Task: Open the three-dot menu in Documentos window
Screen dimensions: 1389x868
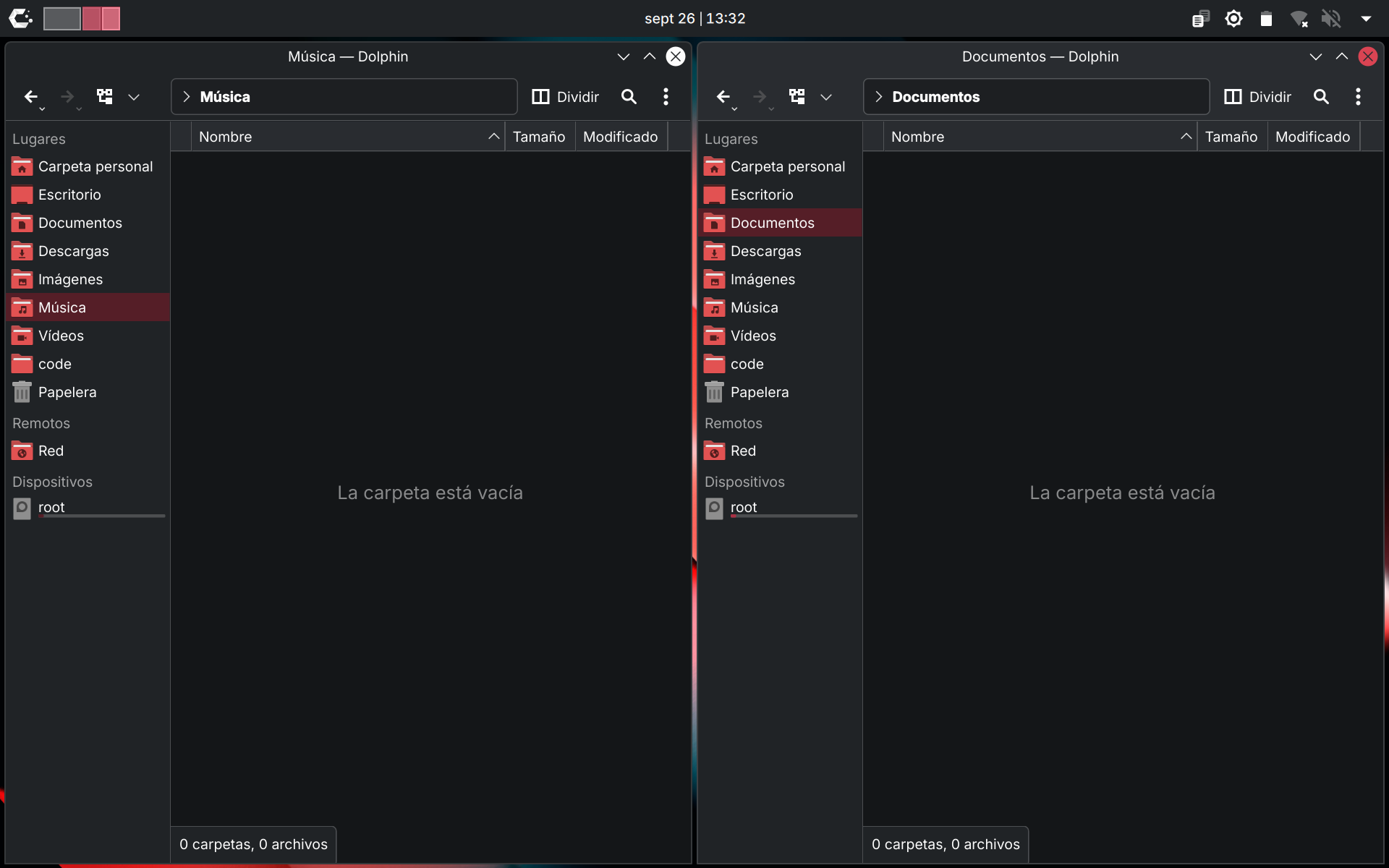Action: click(1358, 97)
